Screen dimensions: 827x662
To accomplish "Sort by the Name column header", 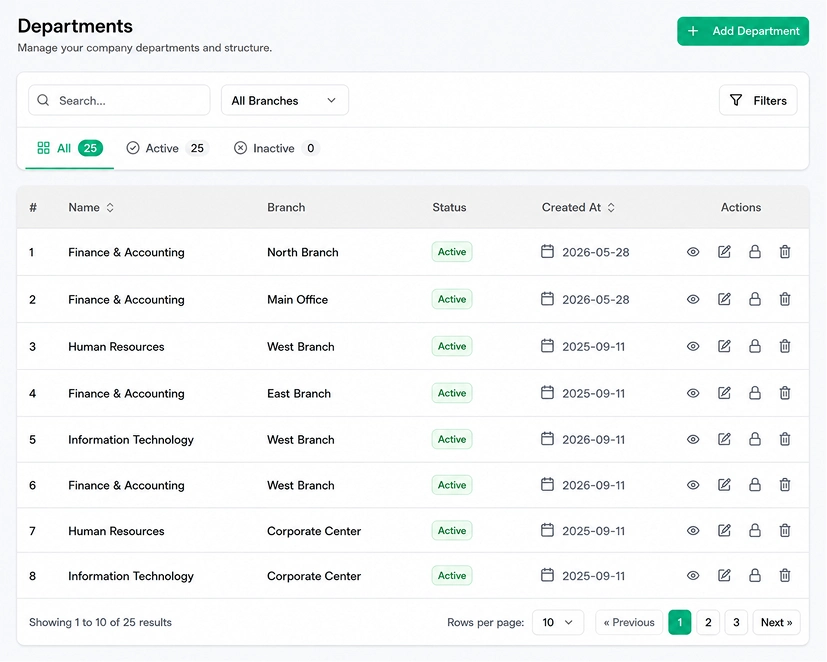I will pos(91,207).
